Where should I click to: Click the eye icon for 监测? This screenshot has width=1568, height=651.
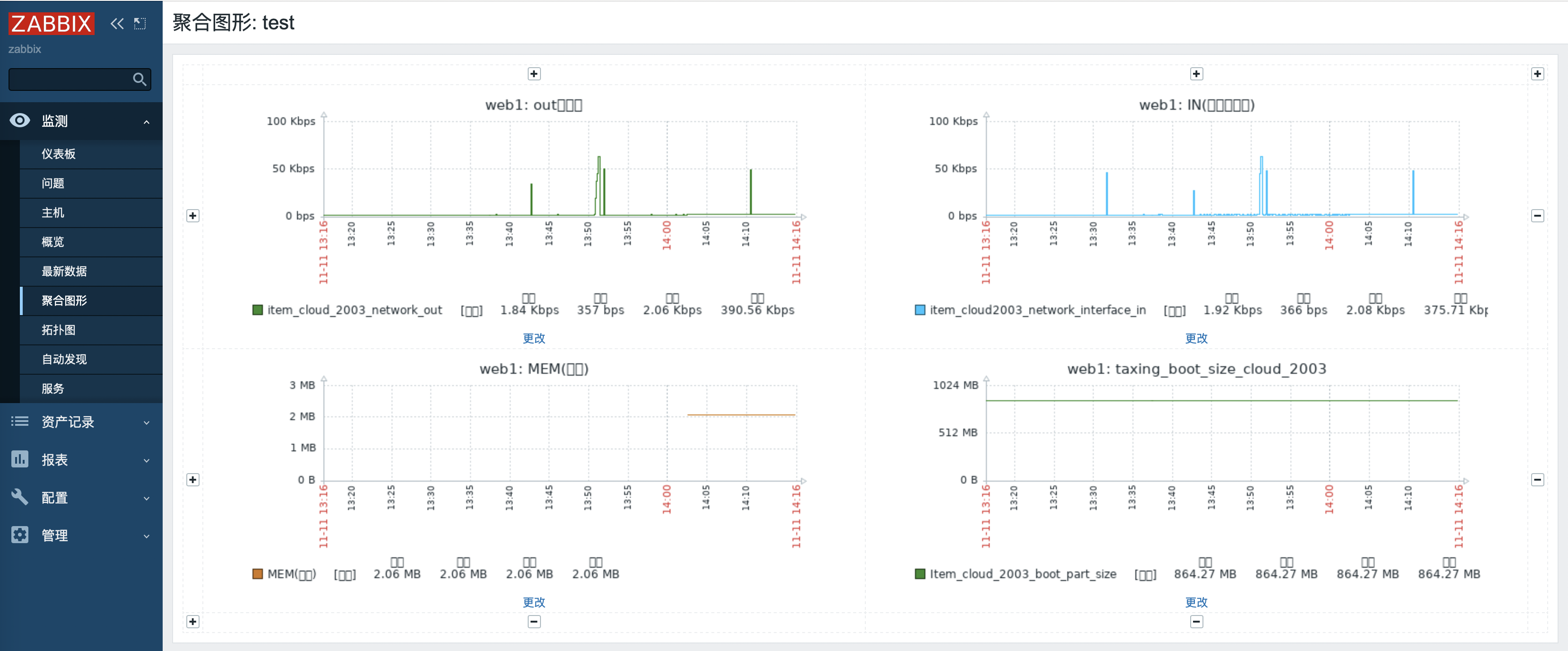pyautogui.click(x=20, y=121)
